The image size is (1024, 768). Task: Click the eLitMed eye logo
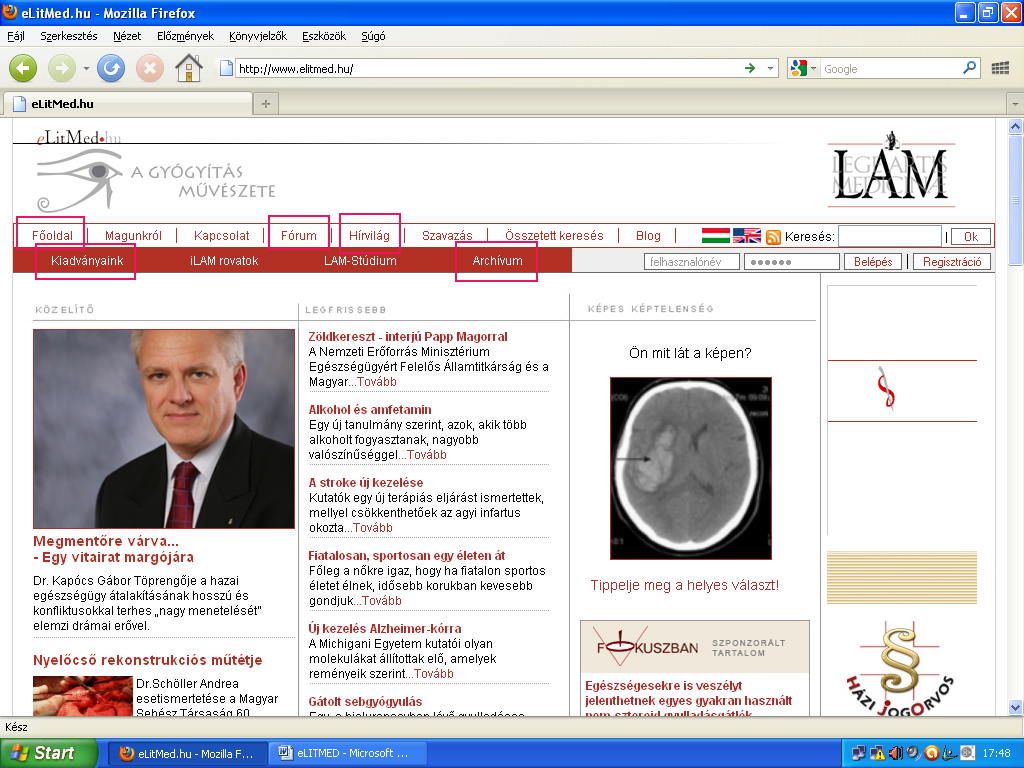click(80, 179)
